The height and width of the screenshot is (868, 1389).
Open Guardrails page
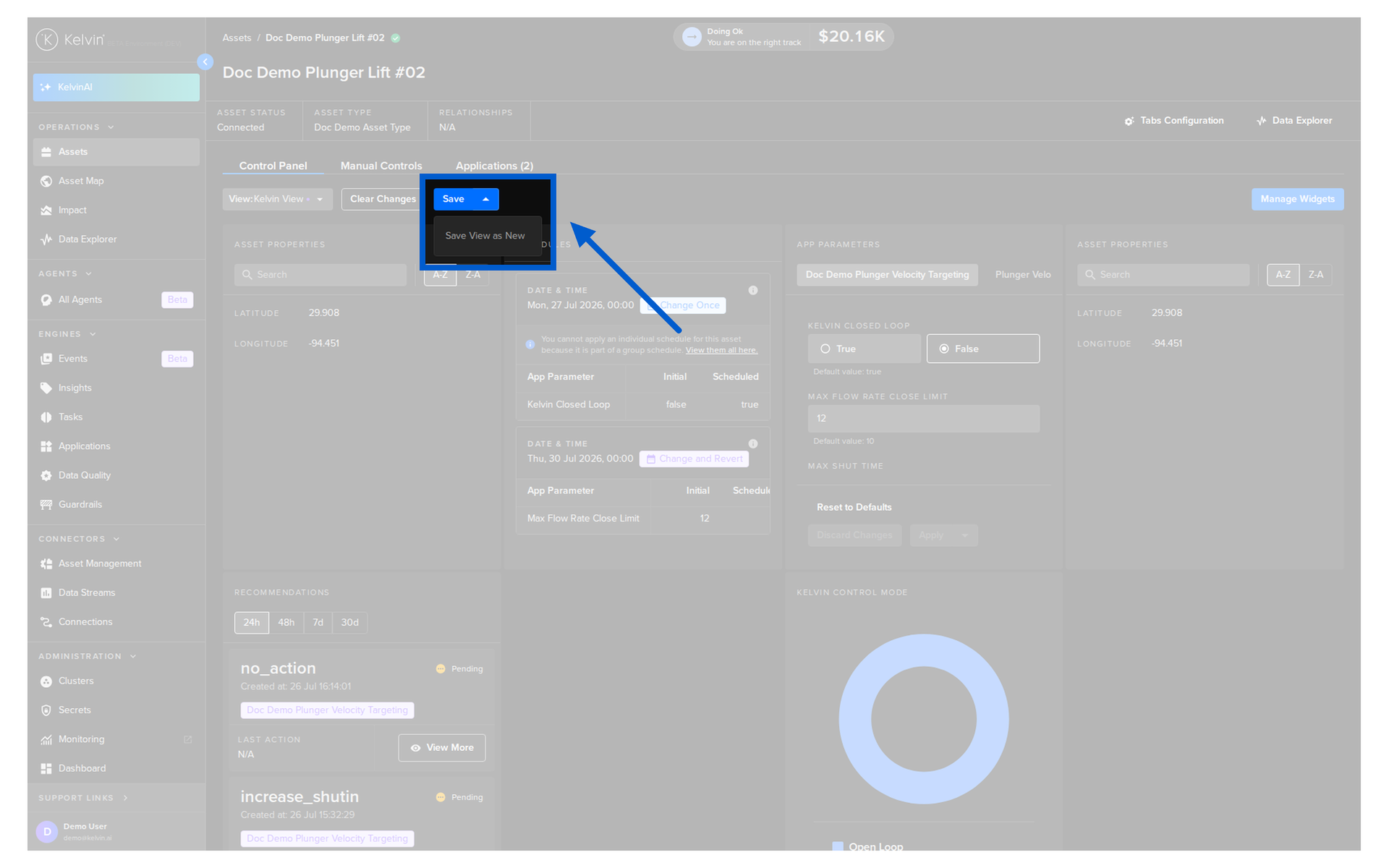(116, 505)
